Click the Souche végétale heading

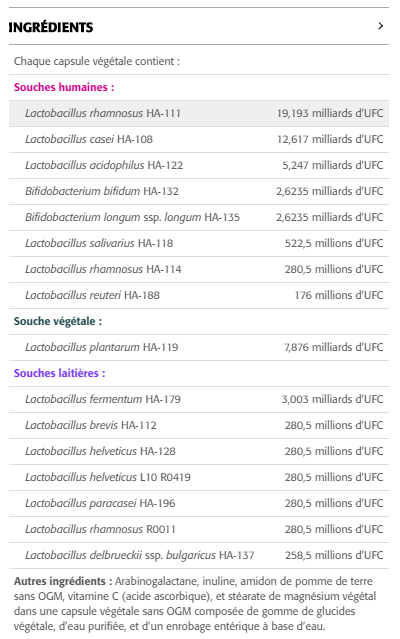(x=58, y=322)
